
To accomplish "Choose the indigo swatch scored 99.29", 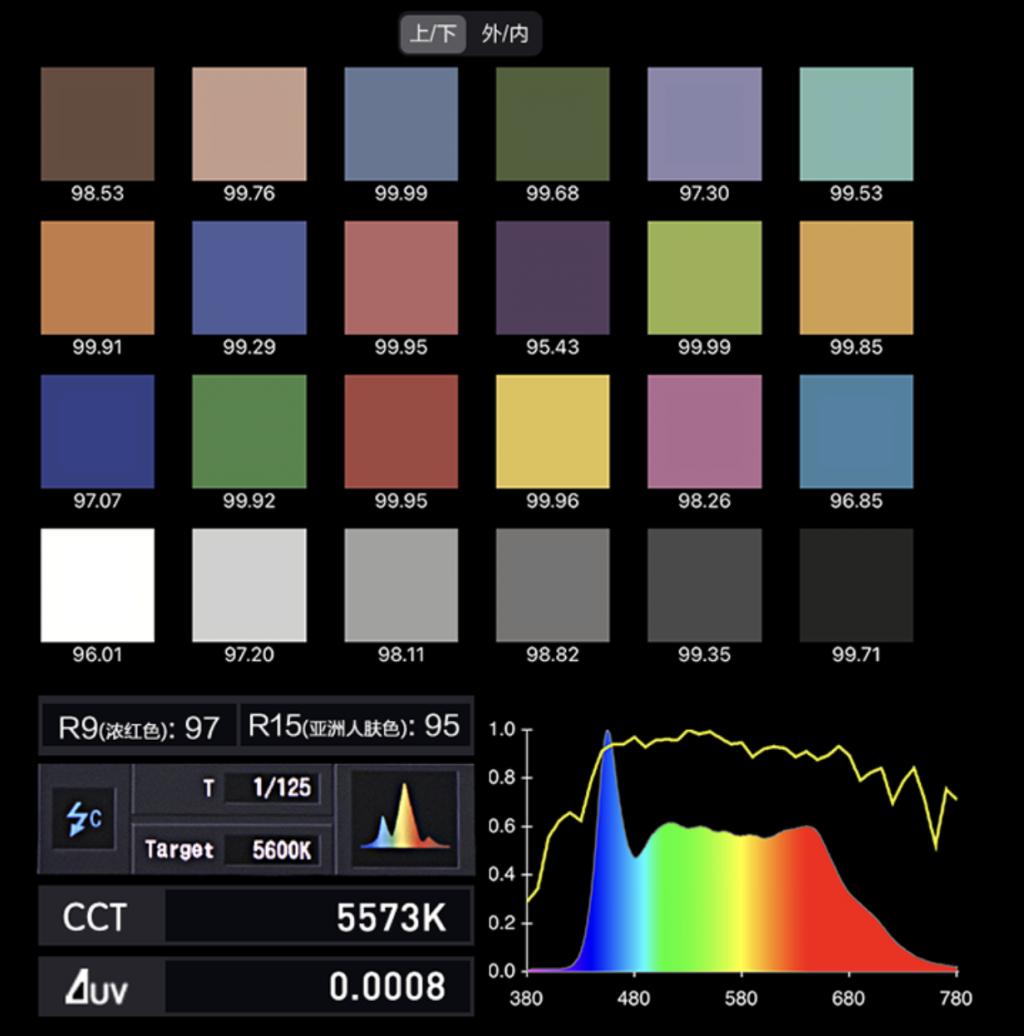I will (249, 278).
